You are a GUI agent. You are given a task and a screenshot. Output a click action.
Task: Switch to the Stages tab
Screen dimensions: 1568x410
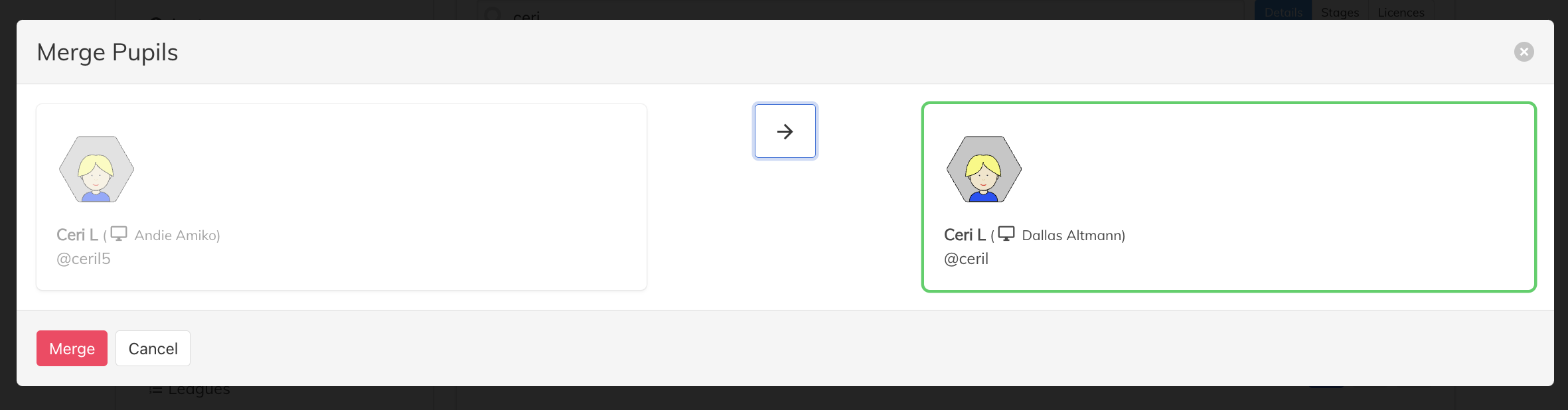tap(1340, 12)
